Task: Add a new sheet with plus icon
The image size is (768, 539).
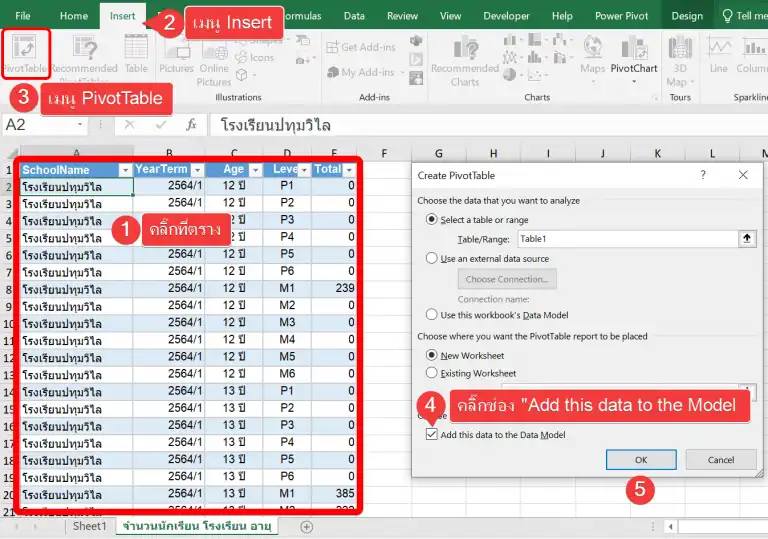Action: pos(307,526)
